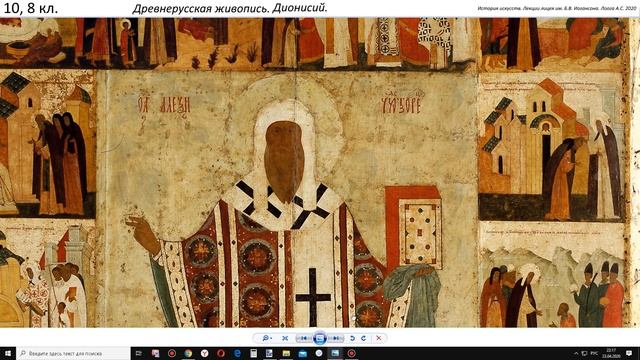Switch to the active Photo Viewer taskbar icon
Image resolution: width=640 pixels, height=360 pixels.
point(335,353)
